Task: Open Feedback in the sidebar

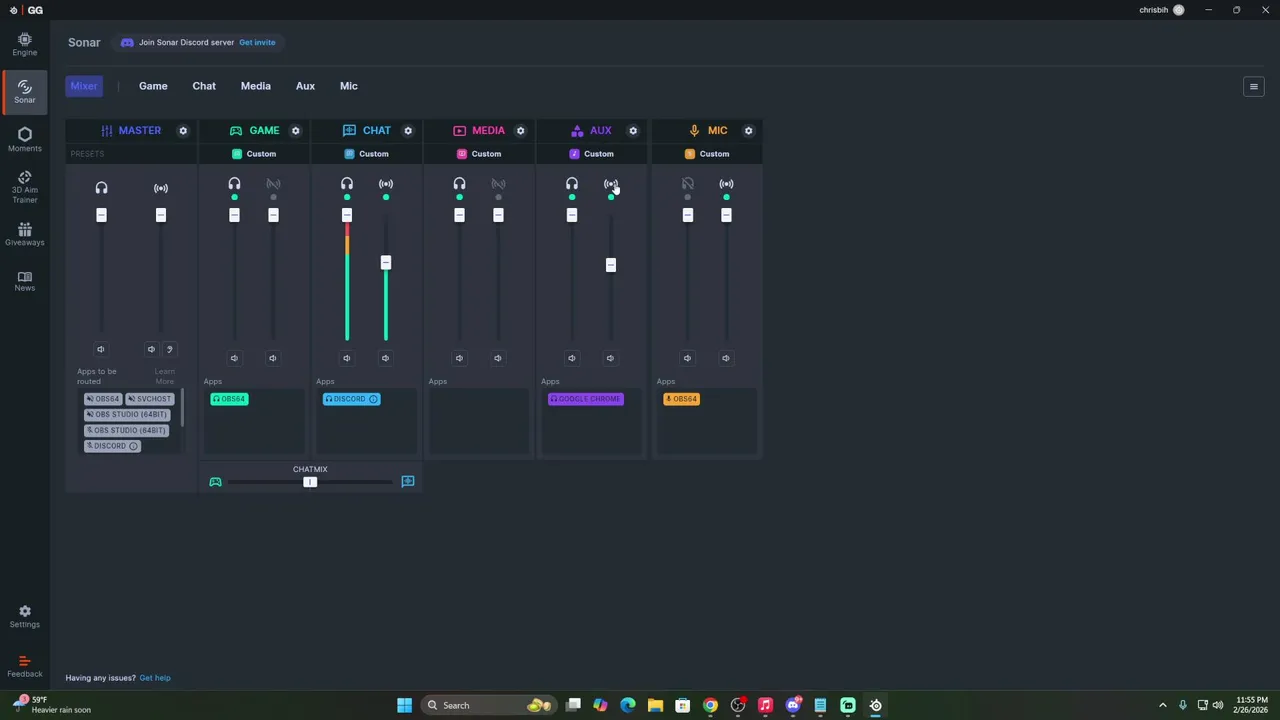Action: pos(25,666)
